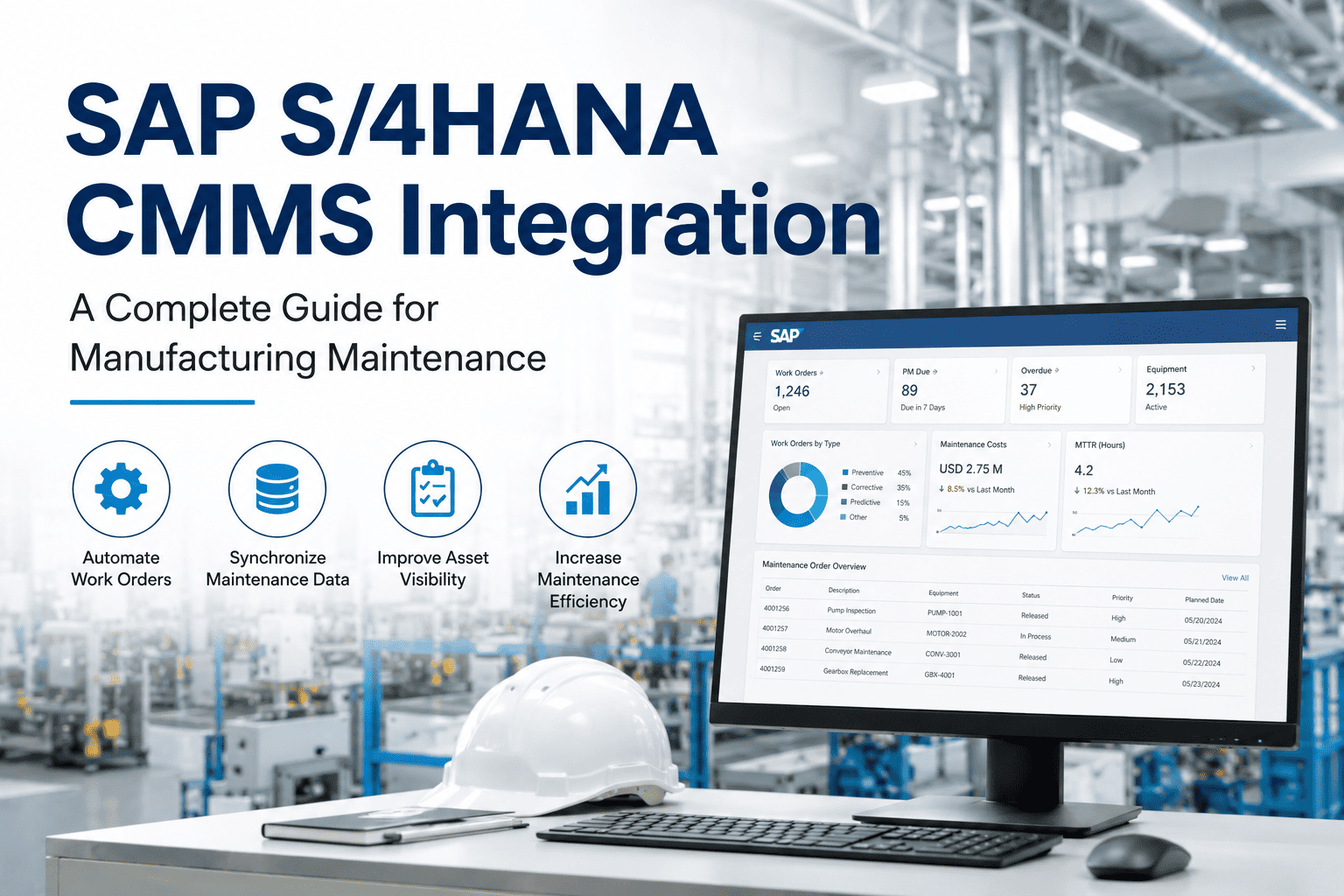Viewport: 1344px width, 896px height.
Task: Click the Conveyor Maintenance description cell
Action: pos(857,652)
